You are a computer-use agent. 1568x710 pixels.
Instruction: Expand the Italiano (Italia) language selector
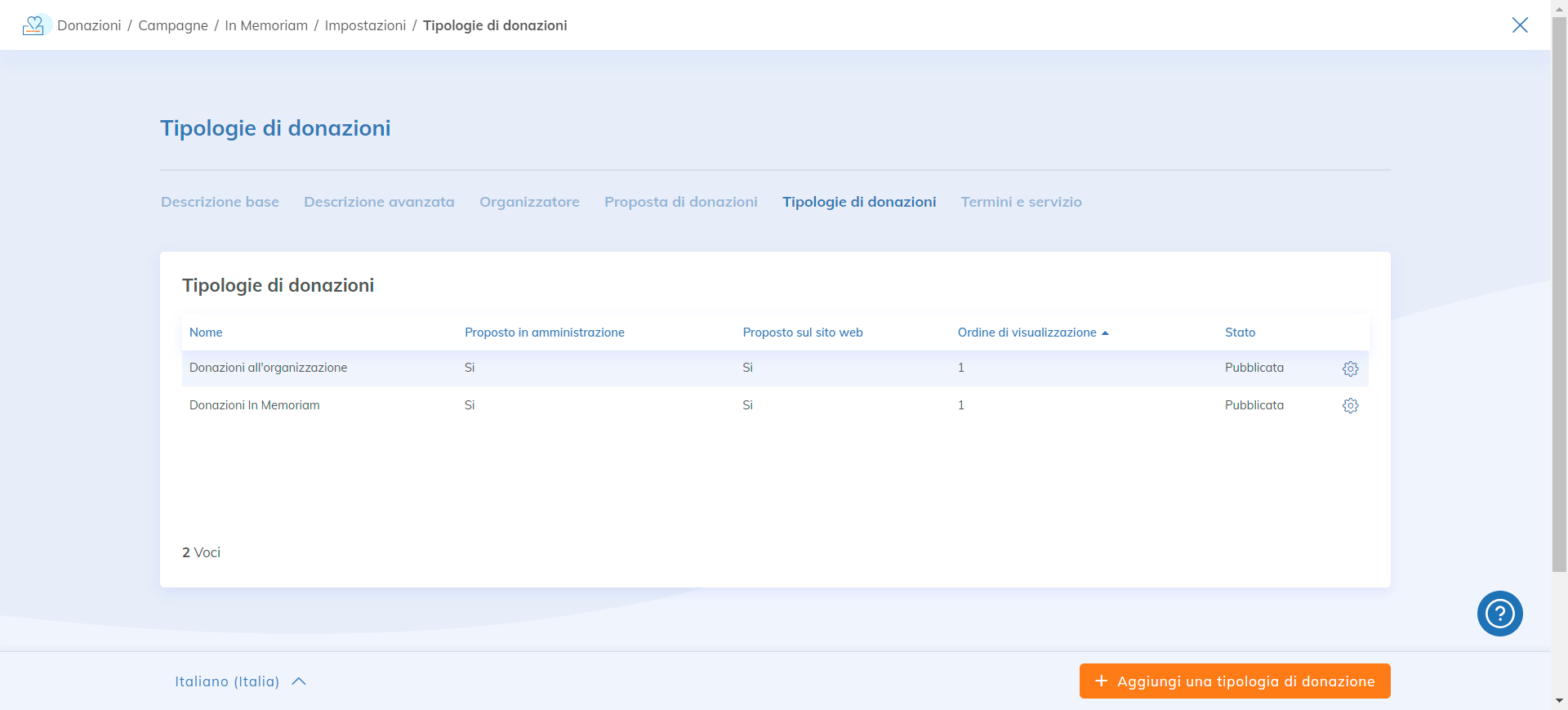(x=240, y=681)
